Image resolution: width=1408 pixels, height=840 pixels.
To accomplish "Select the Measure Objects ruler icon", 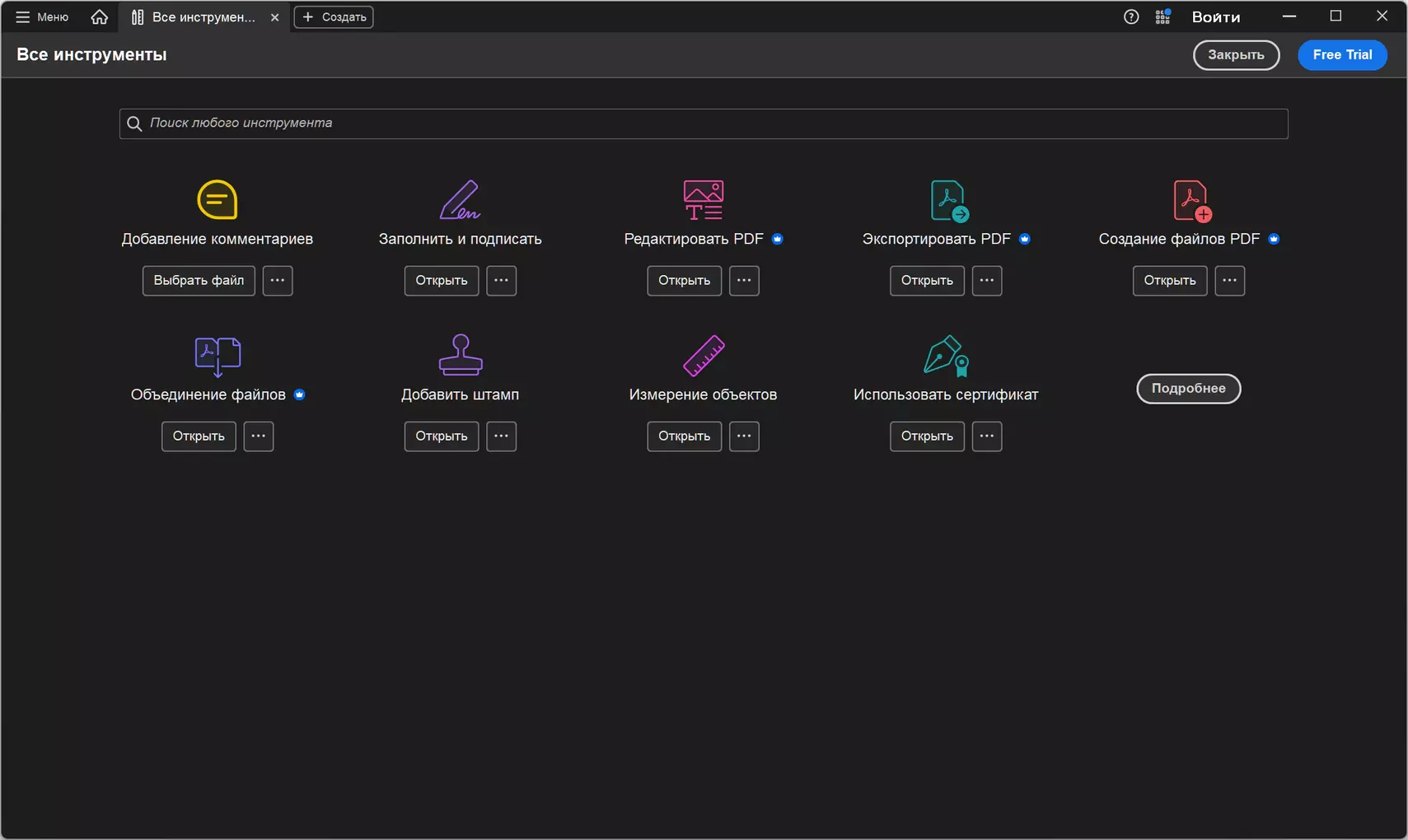I will (704, 355).
